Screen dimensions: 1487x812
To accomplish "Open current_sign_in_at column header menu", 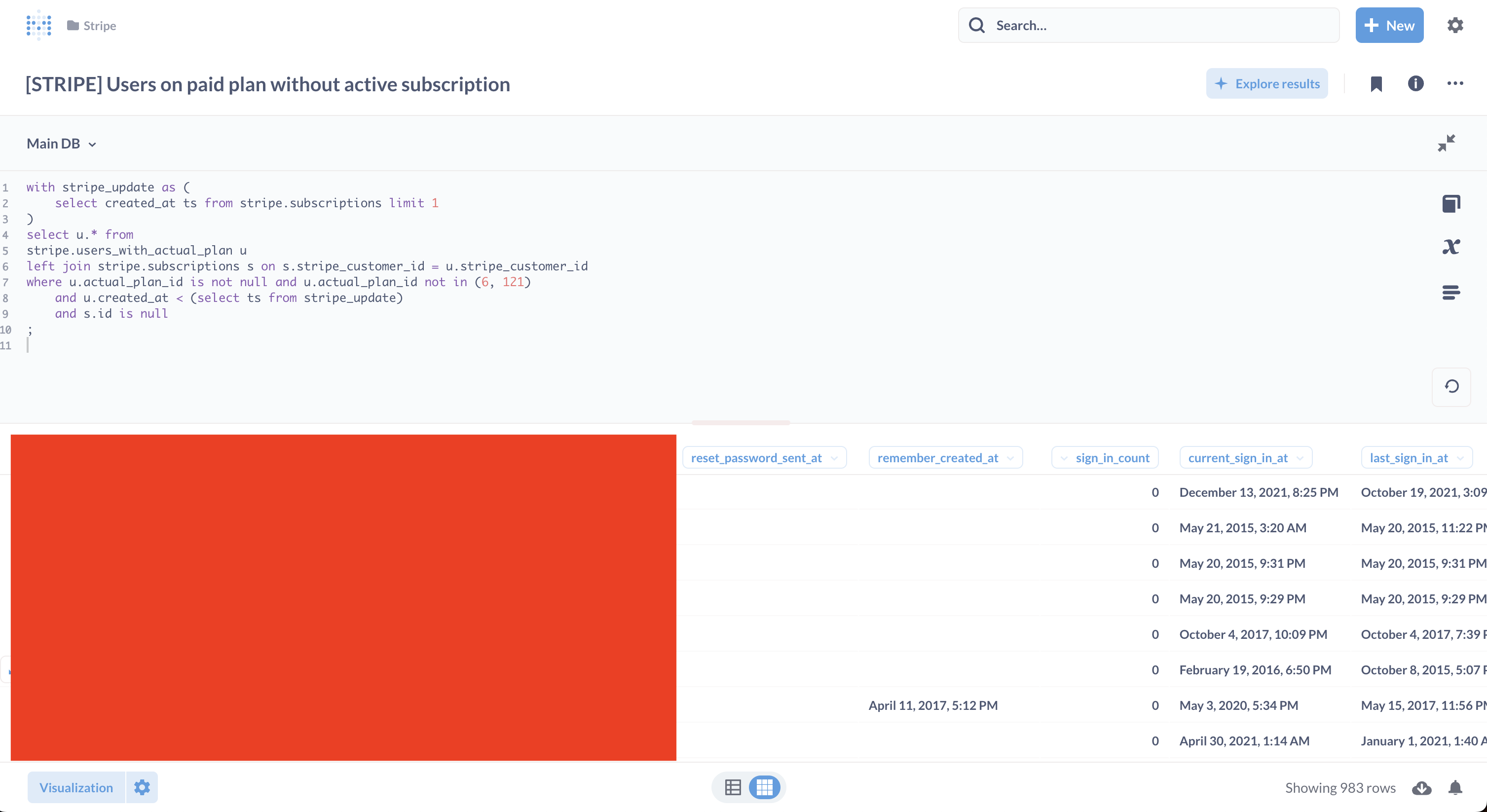I will (1245, 458).
